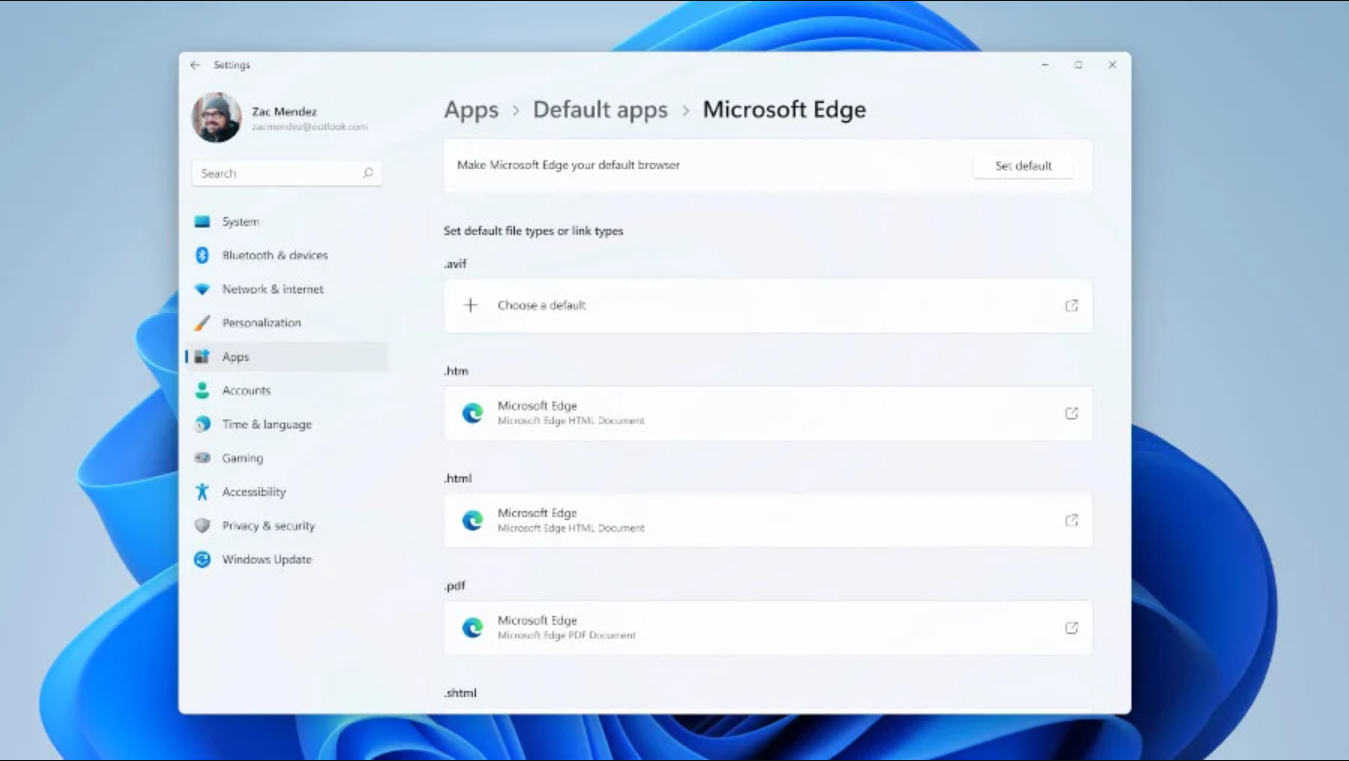Go to Network & internet page
This screenshot has width=1349, height=761.
click(x=273, y=289)
